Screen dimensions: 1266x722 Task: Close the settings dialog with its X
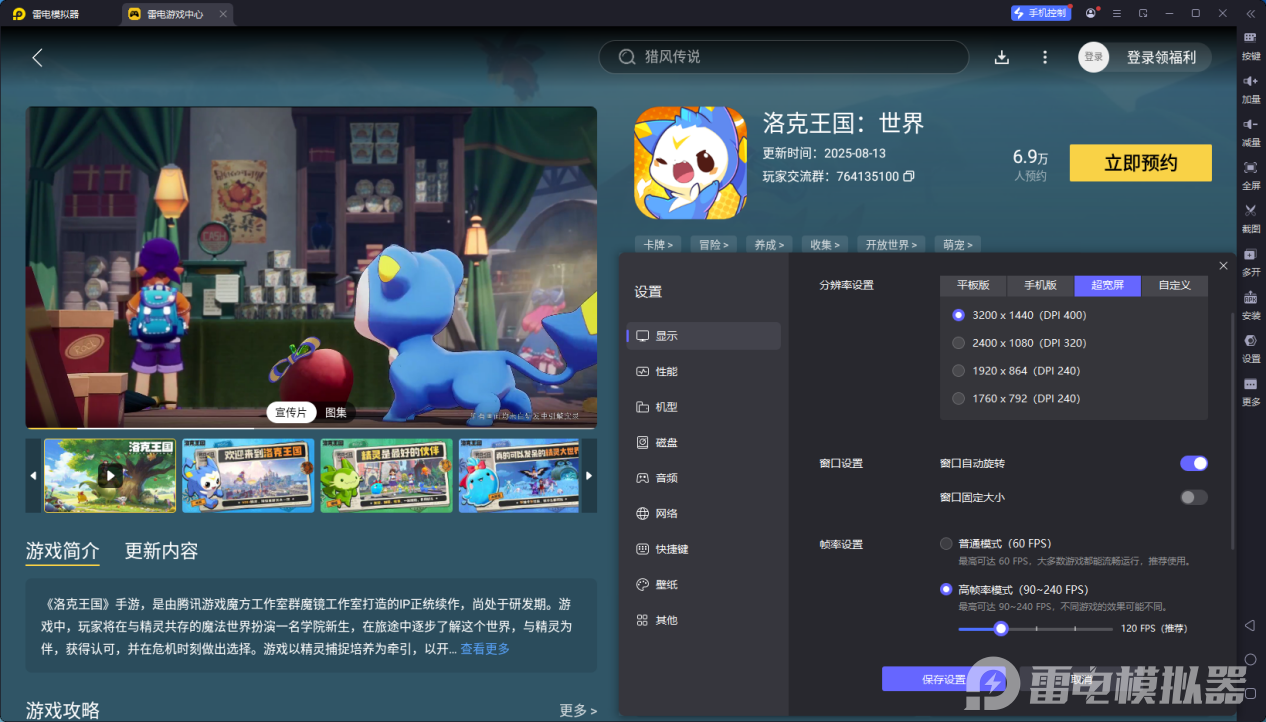coord(1223,265)
